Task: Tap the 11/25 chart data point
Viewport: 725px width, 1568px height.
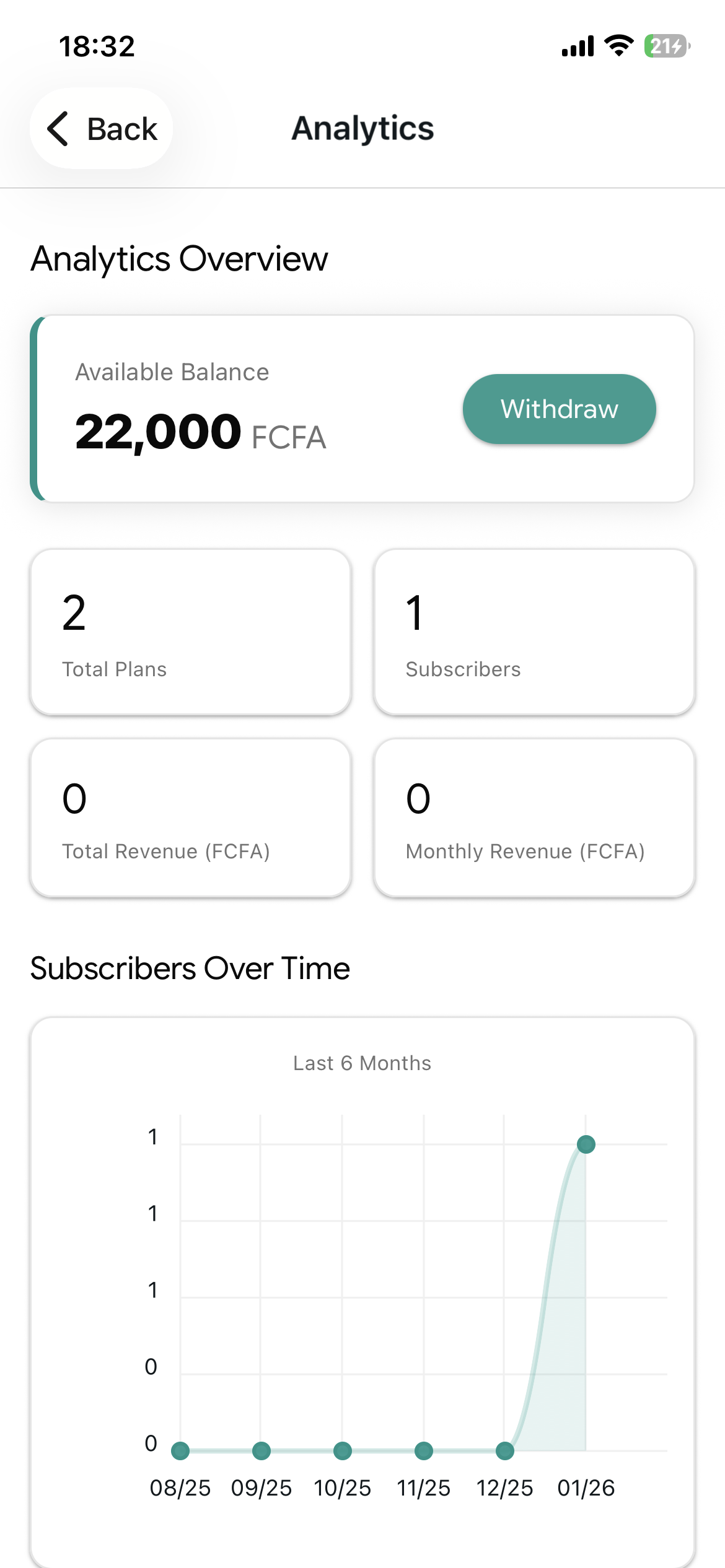Action: 424,1450
